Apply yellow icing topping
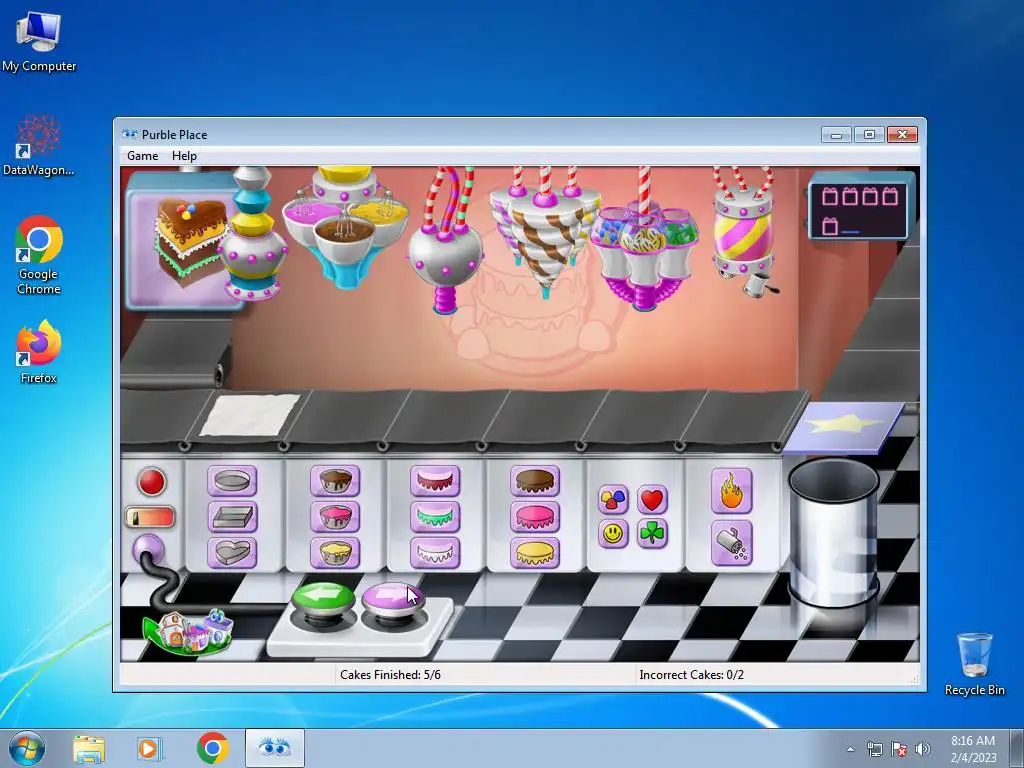This screenshot has height=768, width=1024. [535, 552]
